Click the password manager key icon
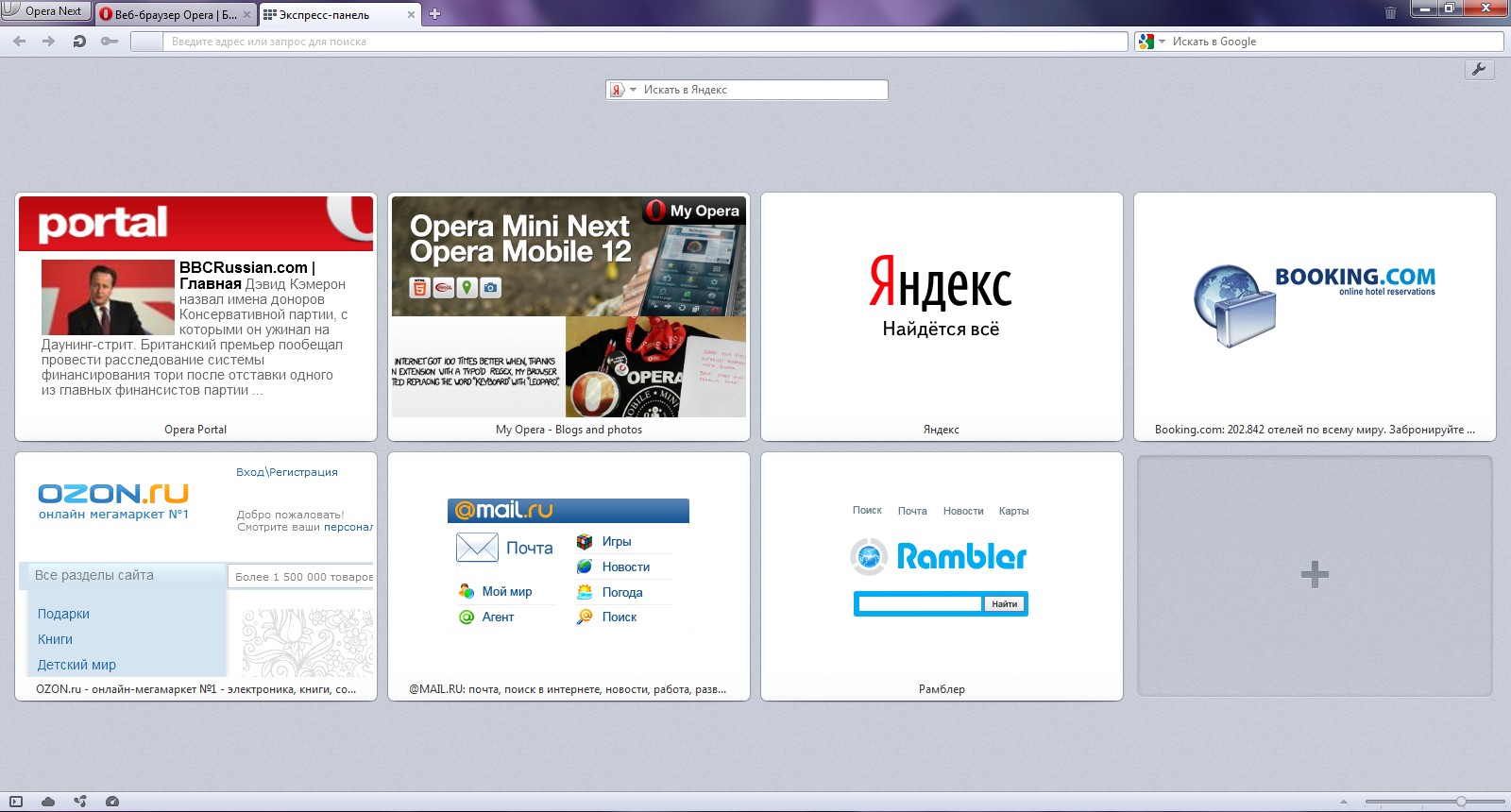1511x812 pixels. point(110,42)
